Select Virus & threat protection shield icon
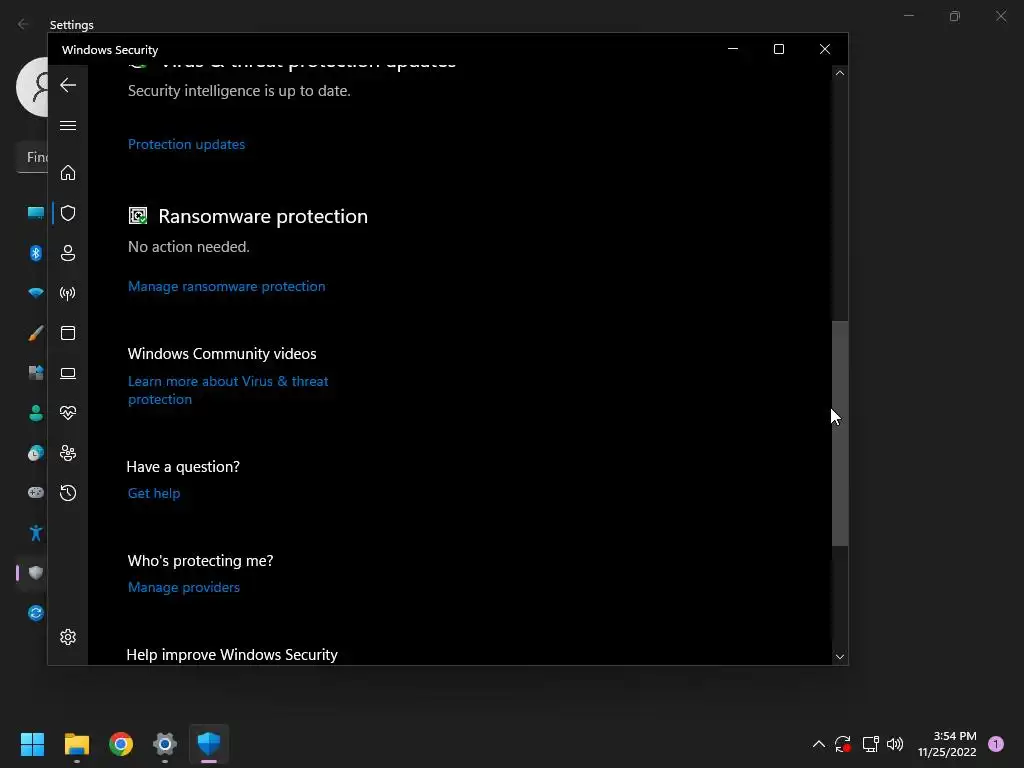 [68, 213]
